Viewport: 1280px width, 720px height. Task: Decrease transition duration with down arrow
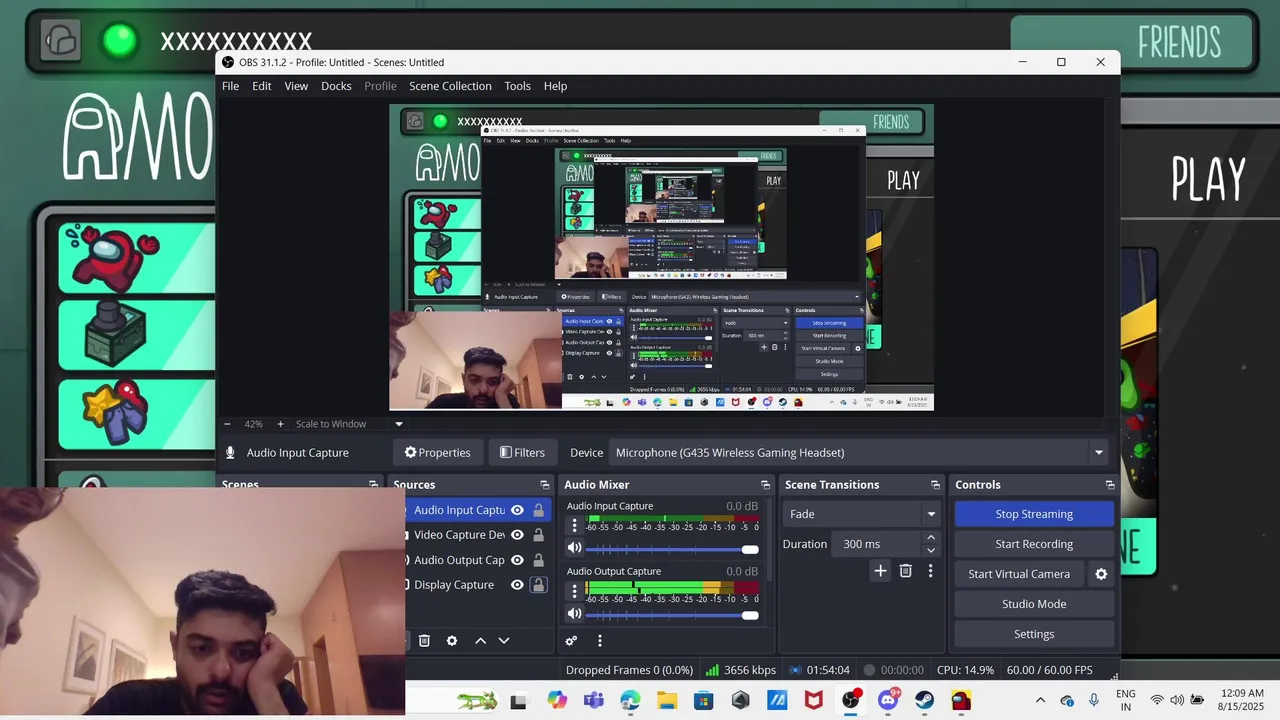(930, 550)
